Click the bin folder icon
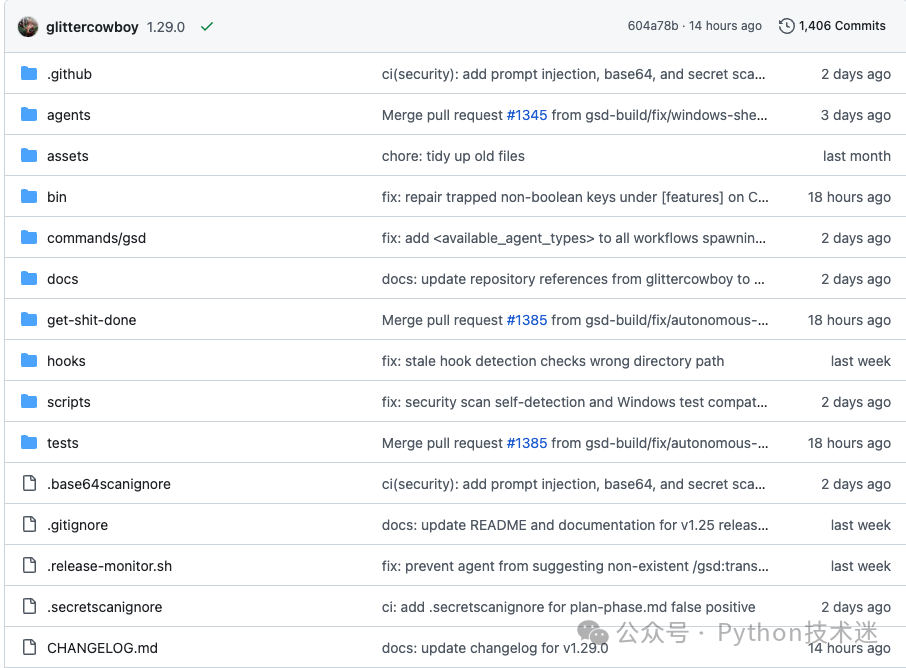906x668 pixels. [x=29, y=196]
